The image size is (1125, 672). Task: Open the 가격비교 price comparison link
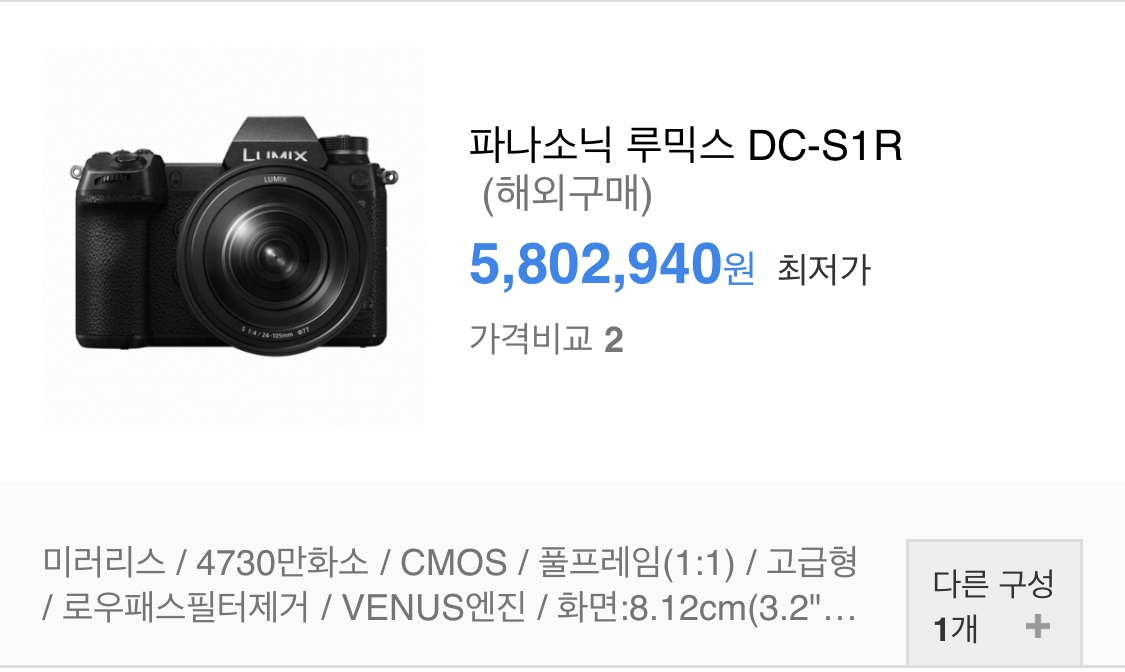530,338
